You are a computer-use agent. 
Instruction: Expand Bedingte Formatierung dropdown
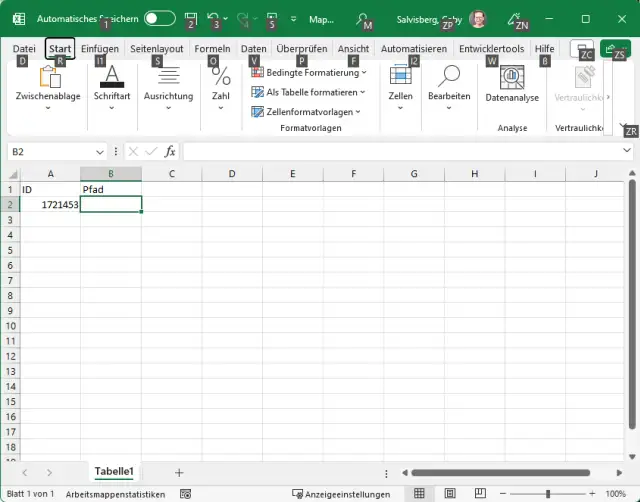(309, 73)
